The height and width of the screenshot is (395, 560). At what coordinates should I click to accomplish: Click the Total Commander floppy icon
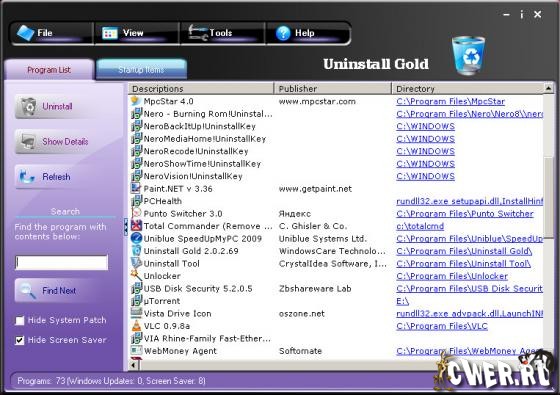click(136, 226)
